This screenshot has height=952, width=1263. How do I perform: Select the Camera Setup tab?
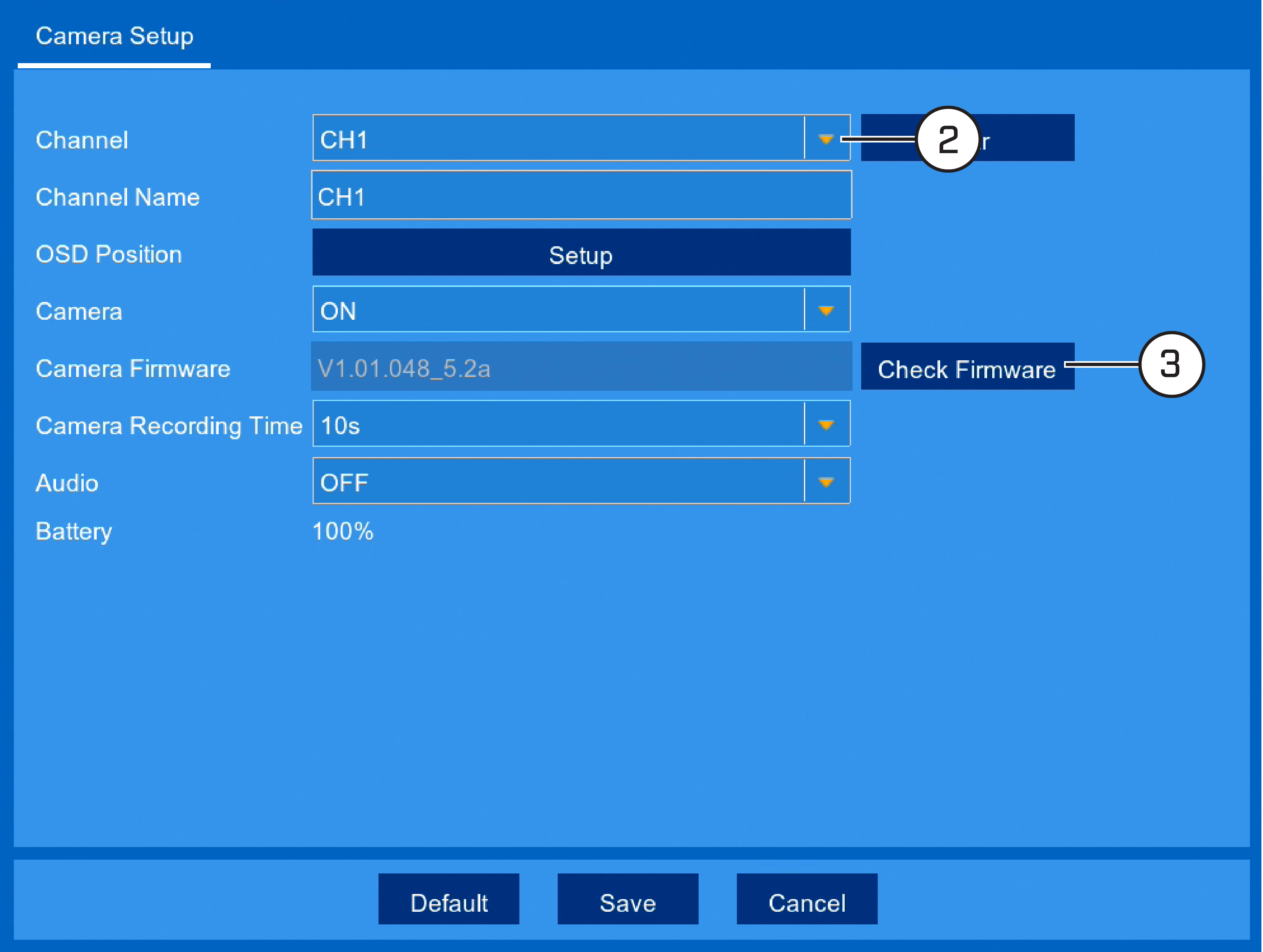pos(114,37)
